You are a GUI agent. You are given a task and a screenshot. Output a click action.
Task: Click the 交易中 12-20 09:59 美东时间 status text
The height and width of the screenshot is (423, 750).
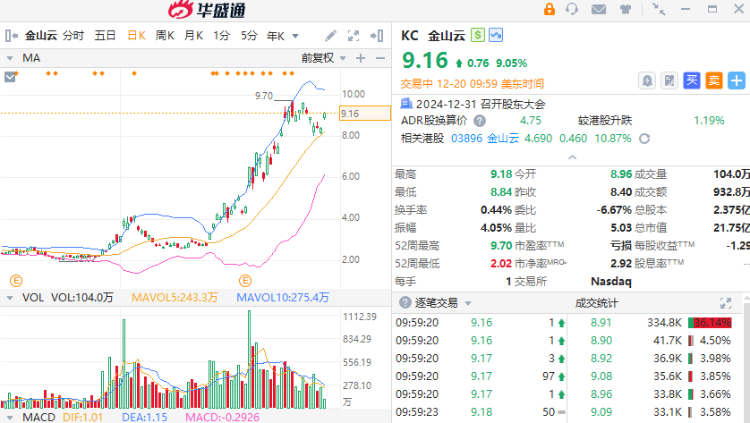(472, 84)
